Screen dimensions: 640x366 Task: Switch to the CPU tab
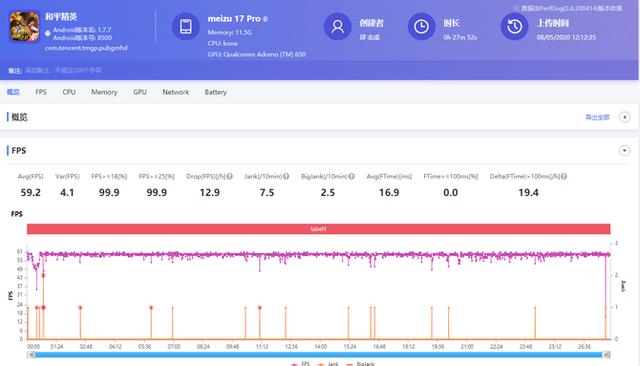[x=69, y=92]
